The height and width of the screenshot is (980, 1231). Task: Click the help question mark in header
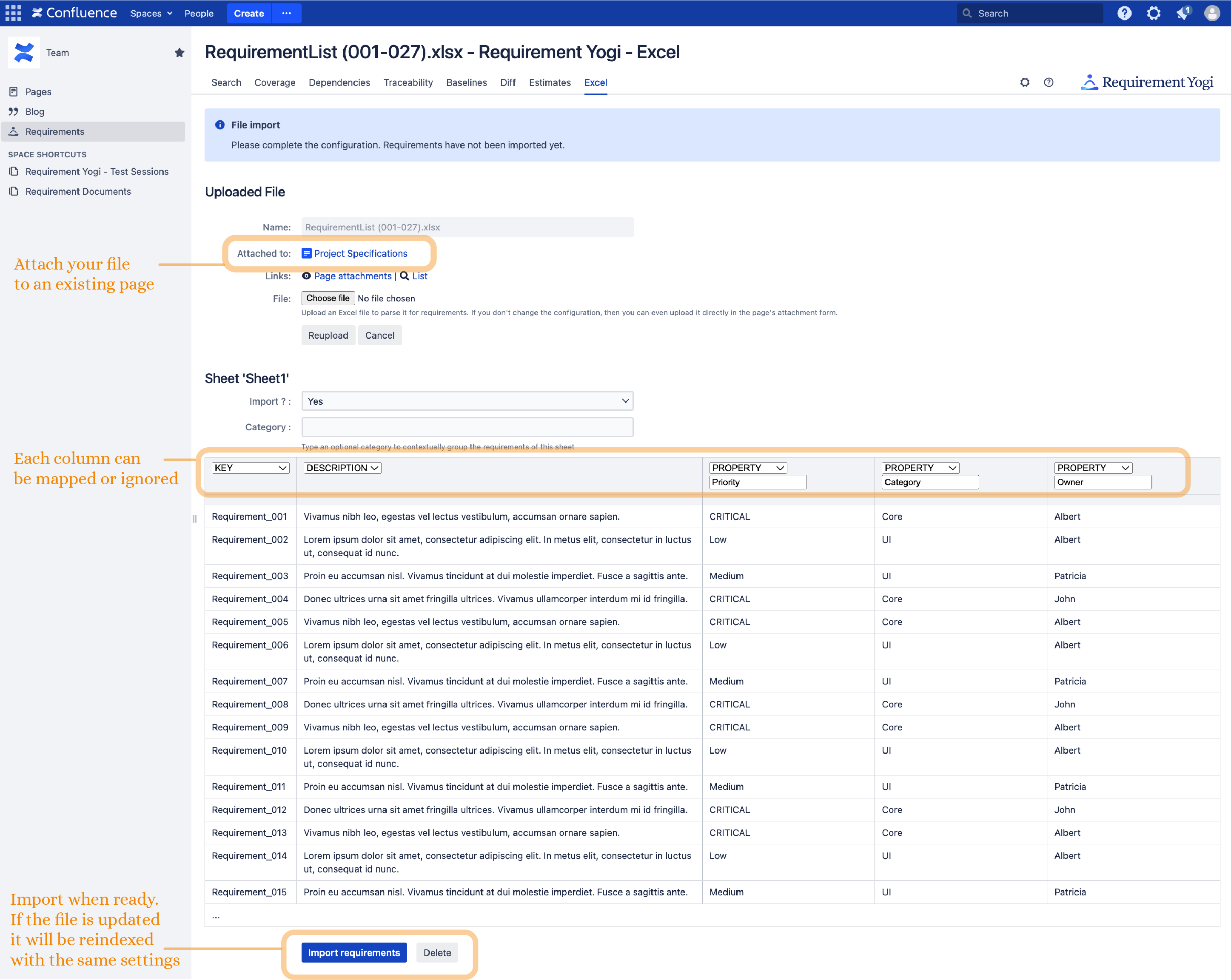point(1124,13)
